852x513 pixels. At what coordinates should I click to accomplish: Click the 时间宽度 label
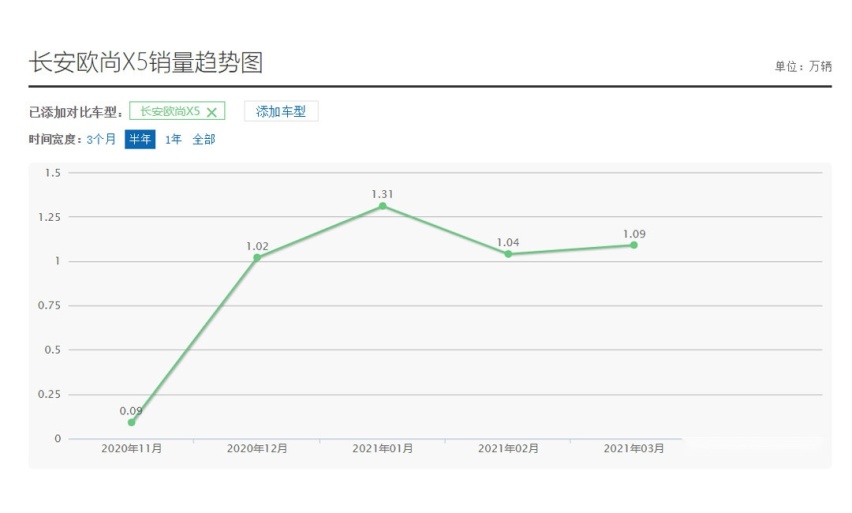click(55, 139)
